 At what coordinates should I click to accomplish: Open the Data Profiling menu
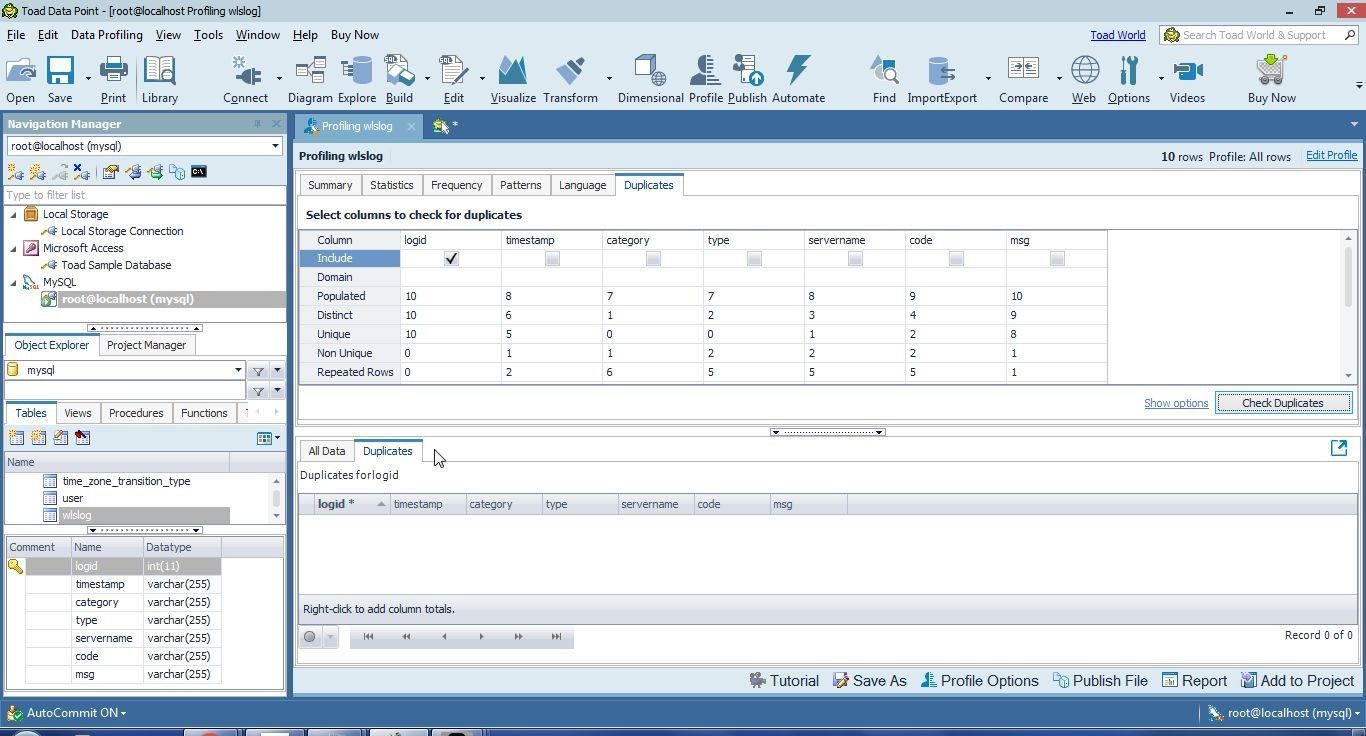(x=106, y=35)
